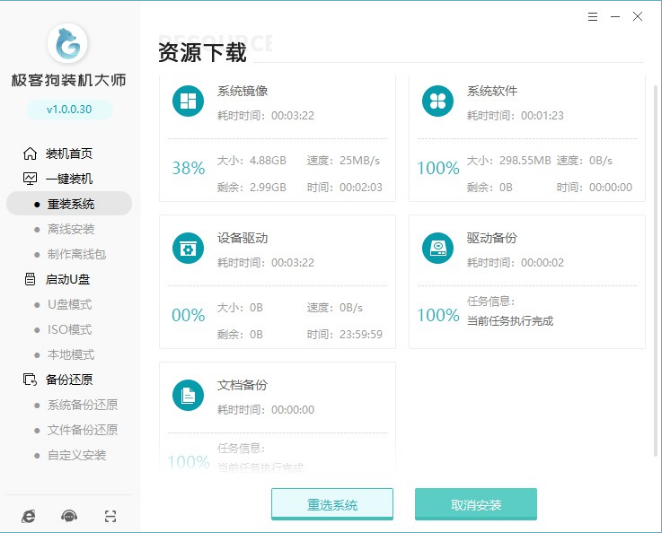Select ISO模式 under 启动U盘
662x535 pixels.
click(x=70, y=329)
